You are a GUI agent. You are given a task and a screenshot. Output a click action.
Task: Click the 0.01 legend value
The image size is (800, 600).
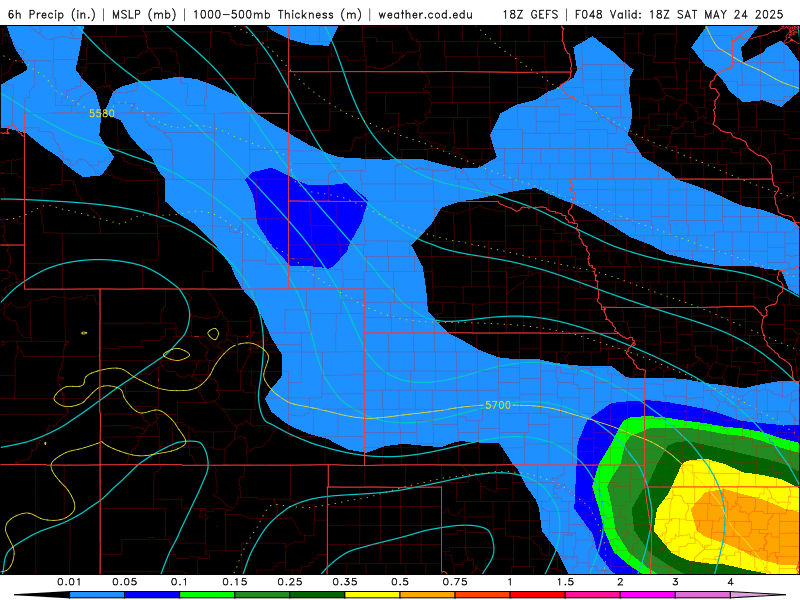pos(69,582)
